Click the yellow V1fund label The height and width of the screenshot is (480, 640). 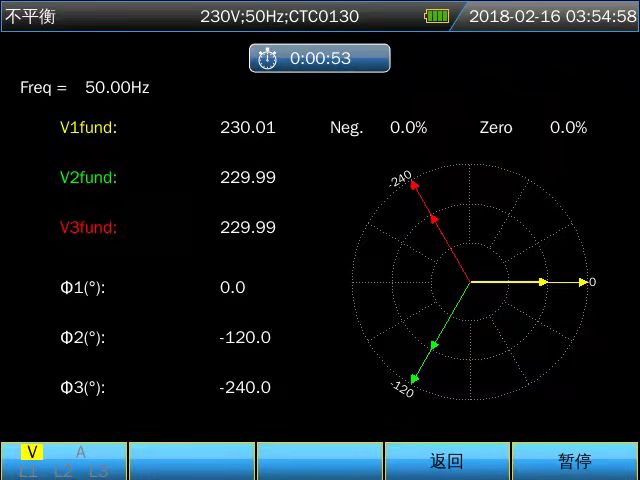point(88,128)
